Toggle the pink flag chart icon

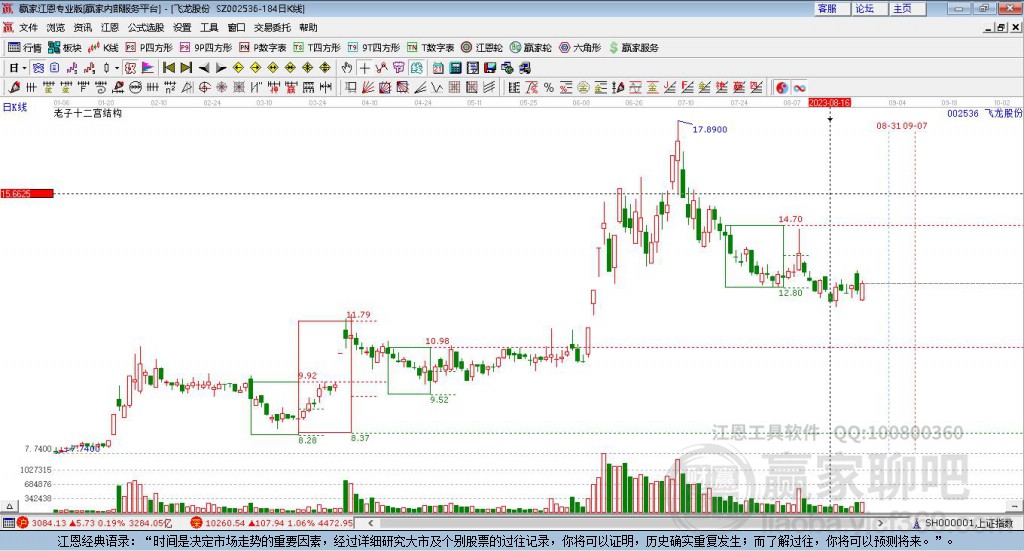point(148,68)
